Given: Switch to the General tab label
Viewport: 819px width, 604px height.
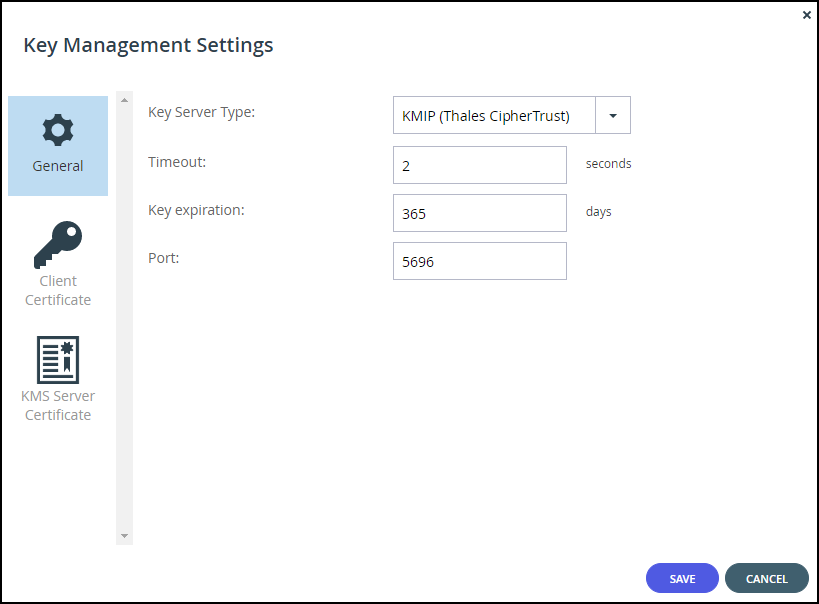Looking at the screenshot, I should point(58,166).
